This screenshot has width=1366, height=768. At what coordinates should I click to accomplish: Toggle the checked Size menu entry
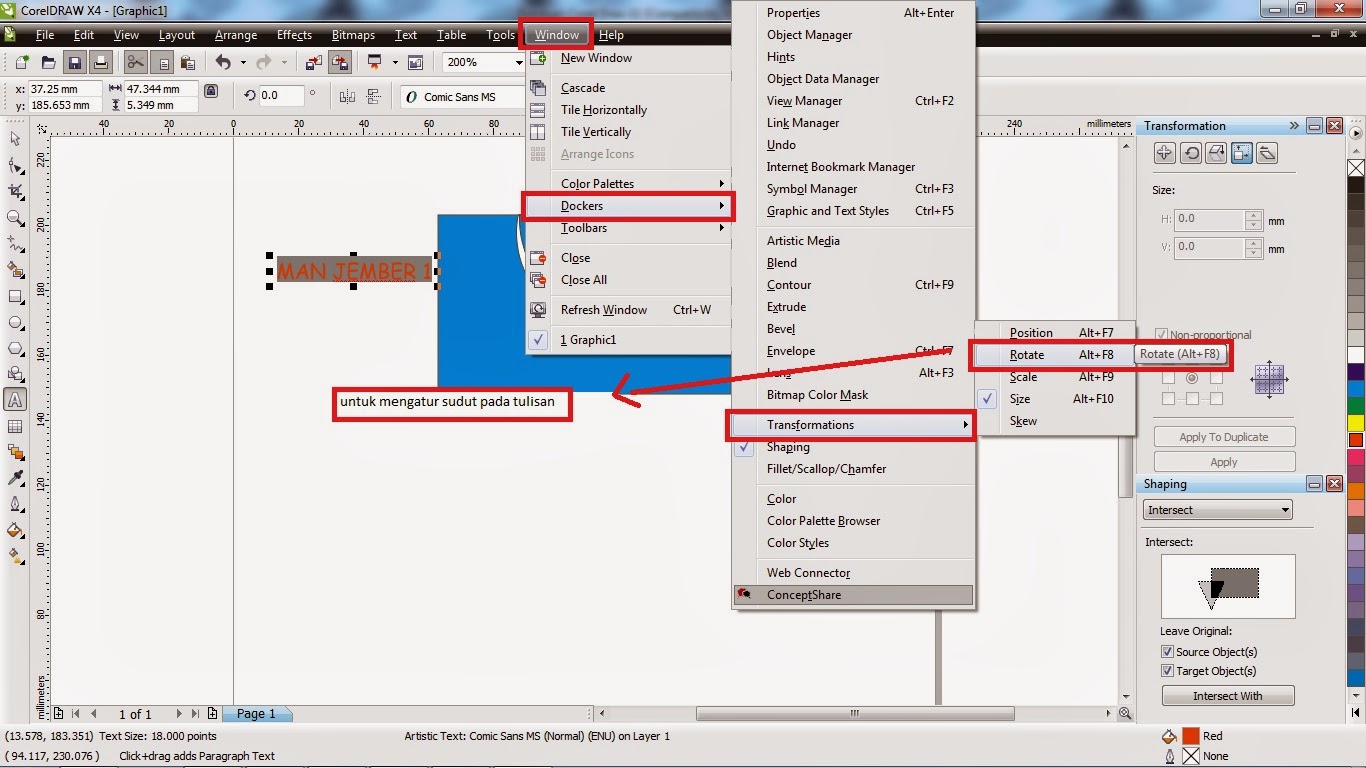(1054, 399)
